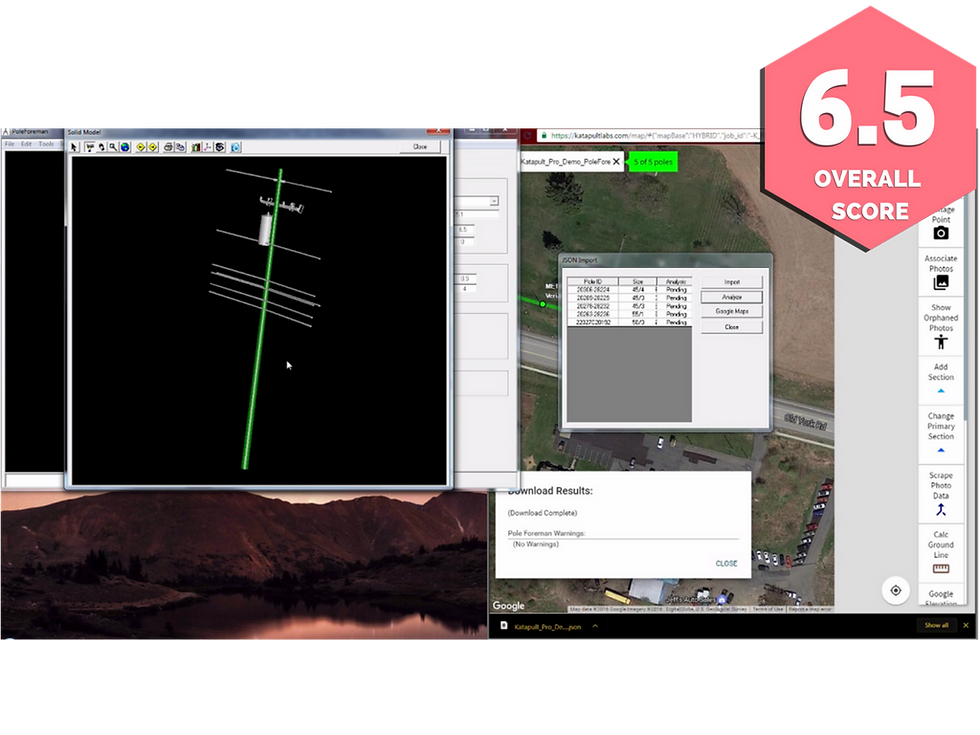Click the Analysis column header

[x=675, y=281]
